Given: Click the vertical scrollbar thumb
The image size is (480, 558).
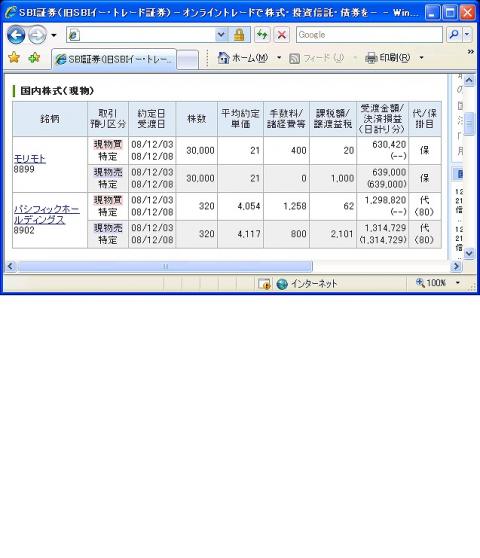Looking at the screenshot, I should pyautogui.click(x=469, y=124).
